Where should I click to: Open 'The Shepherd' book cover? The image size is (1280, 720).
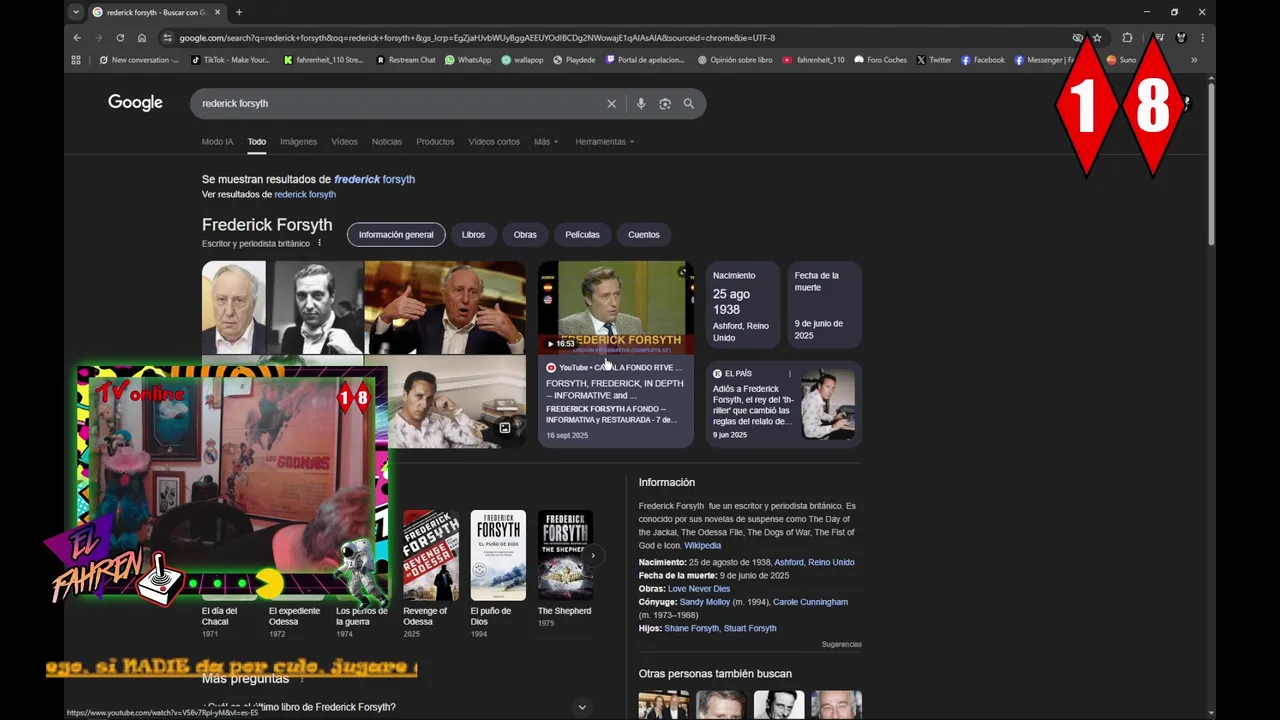tap(565, 555)
